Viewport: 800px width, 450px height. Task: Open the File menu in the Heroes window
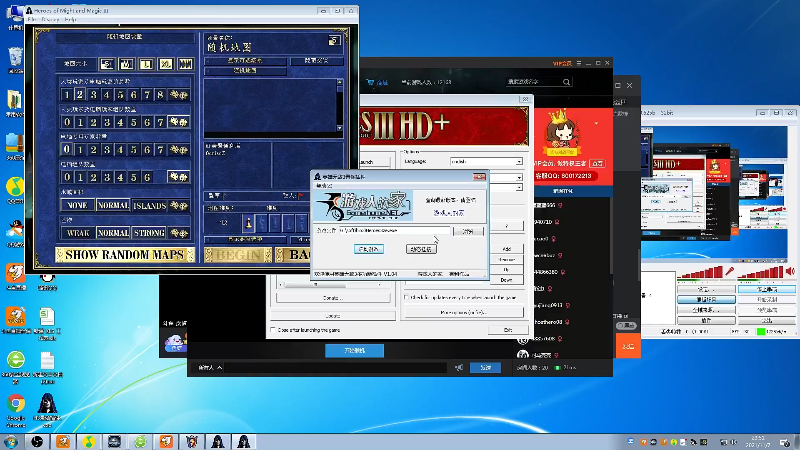point(32,19)
